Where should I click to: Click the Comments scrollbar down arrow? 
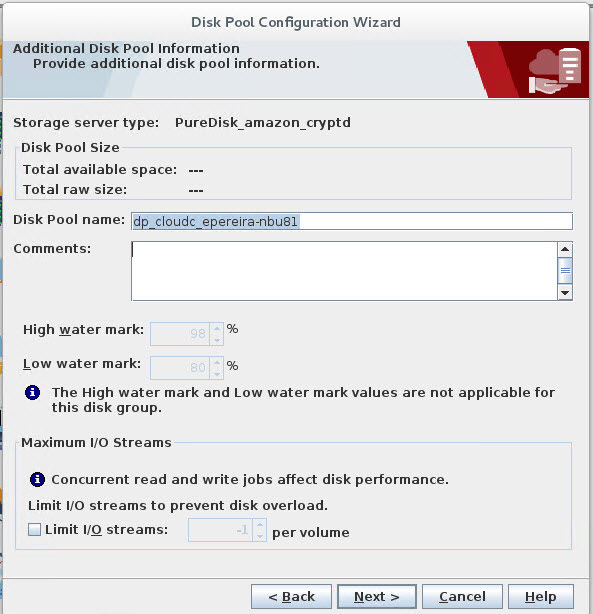(565, 293)
